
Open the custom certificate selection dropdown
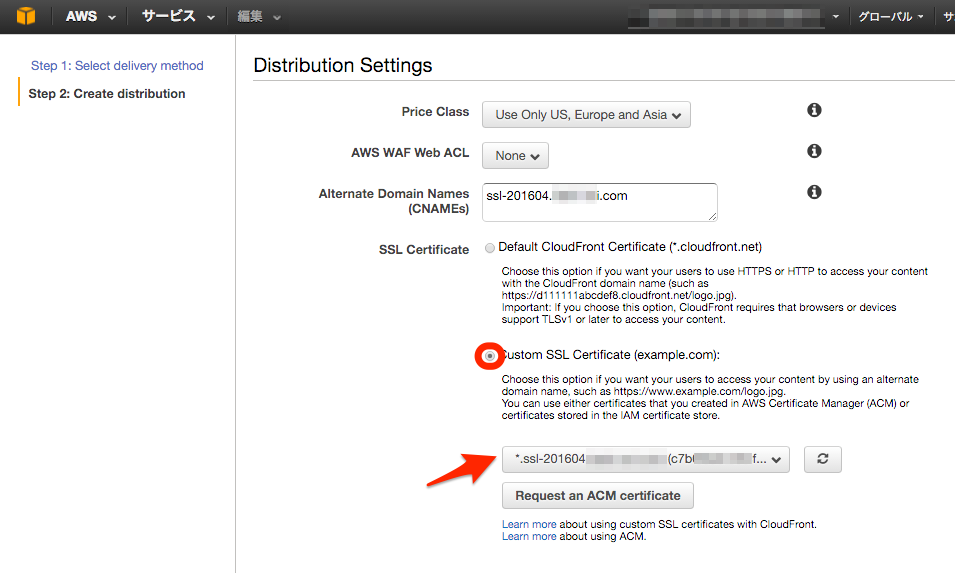pyautogui.click(x=646, y=459)
